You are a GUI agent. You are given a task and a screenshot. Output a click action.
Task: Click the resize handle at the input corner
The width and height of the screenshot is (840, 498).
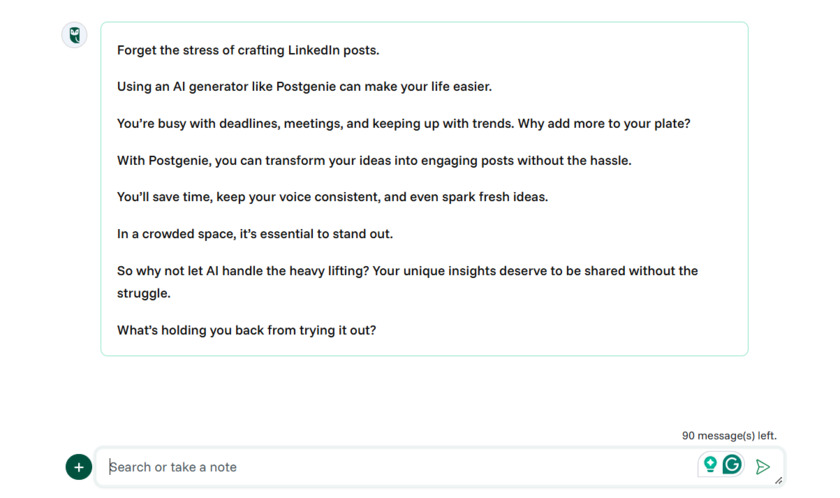coord(778,480)
